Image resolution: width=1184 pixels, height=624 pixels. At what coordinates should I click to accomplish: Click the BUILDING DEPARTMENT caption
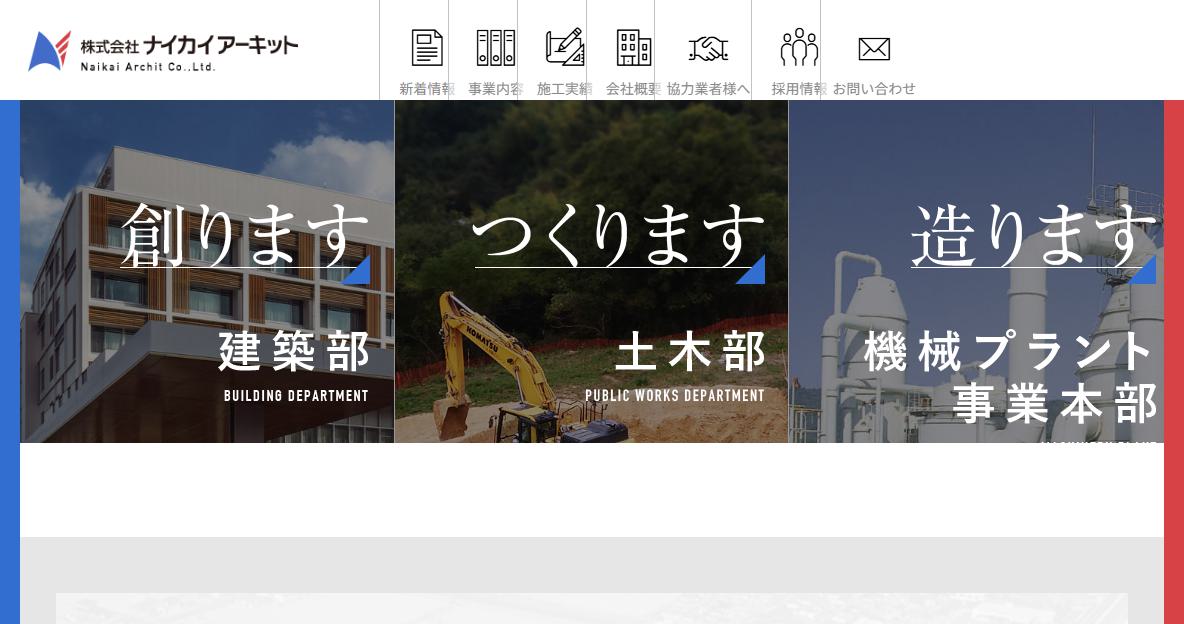click(x=296, y=396)
